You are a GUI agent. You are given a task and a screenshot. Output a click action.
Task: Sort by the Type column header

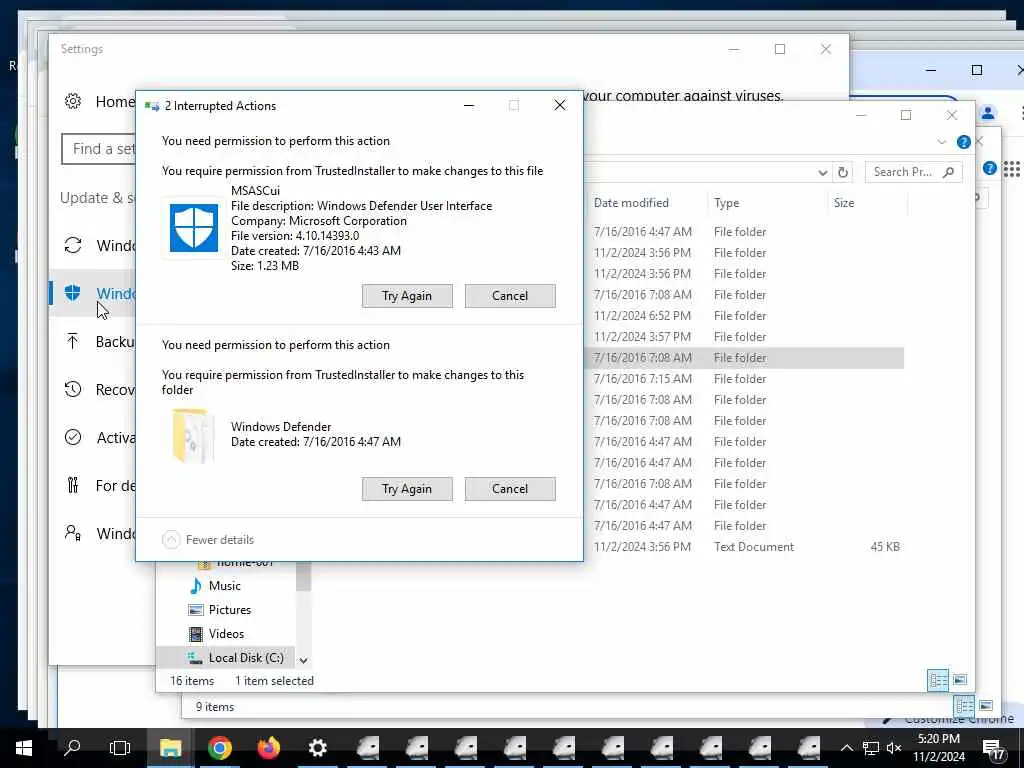pos(726,203)
